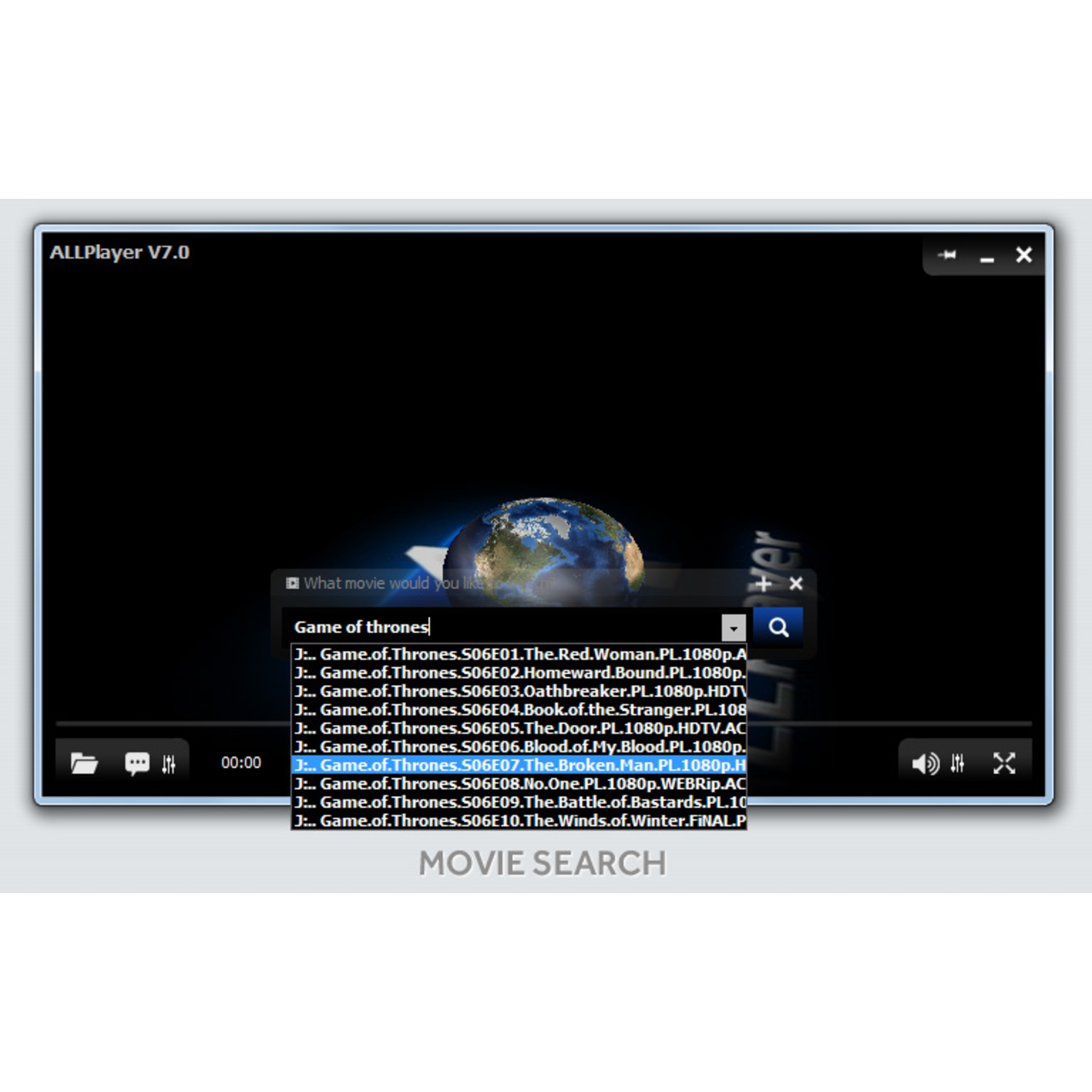1092x1092 pixels.
Task: Toggle the pin icon on the title bar
Action: pyautogui.click(x=947, y=254)
